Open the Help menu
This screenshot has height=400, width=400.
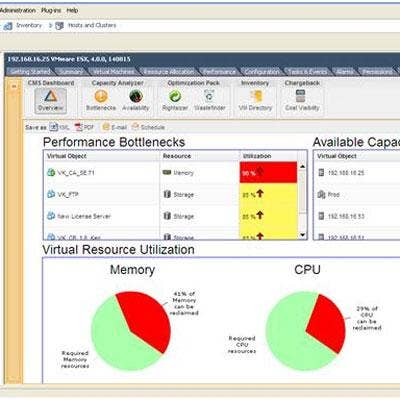pyautogui.click(x=72, y=10)
